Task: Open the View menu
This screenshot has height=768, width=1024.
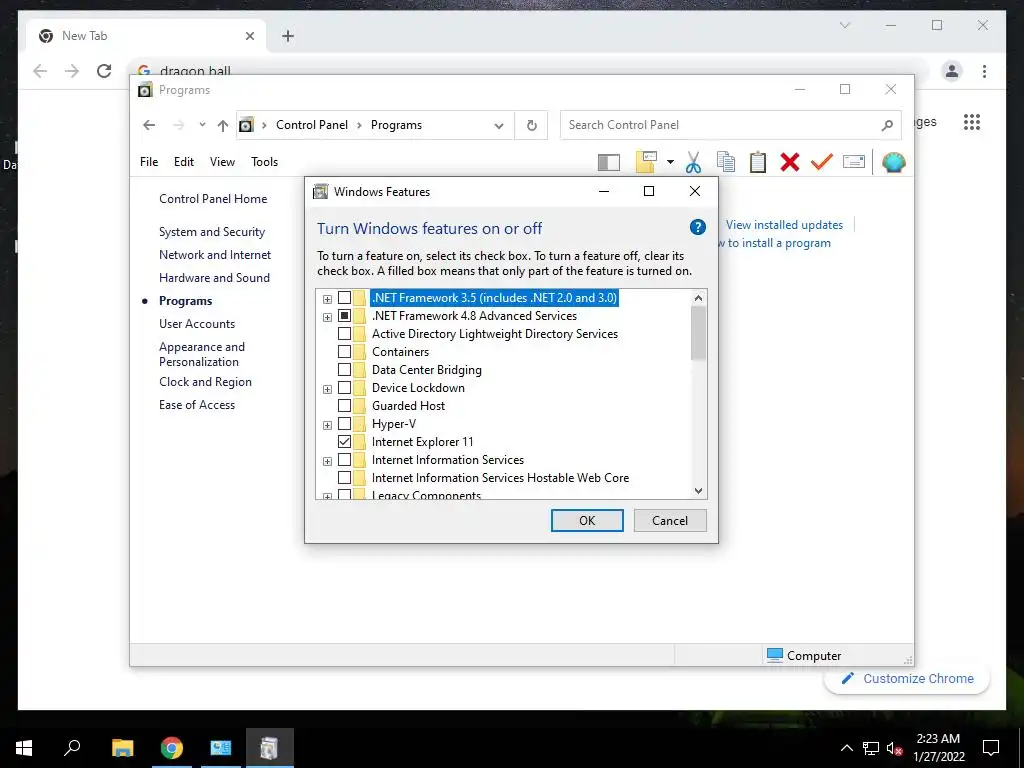Action: click(222, 162)
